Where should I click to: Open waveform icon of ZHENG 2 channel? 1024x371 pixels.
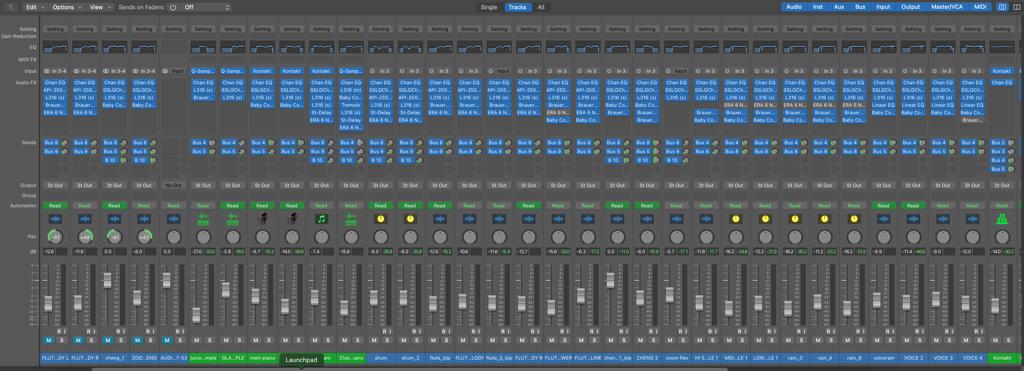point(647,219)
